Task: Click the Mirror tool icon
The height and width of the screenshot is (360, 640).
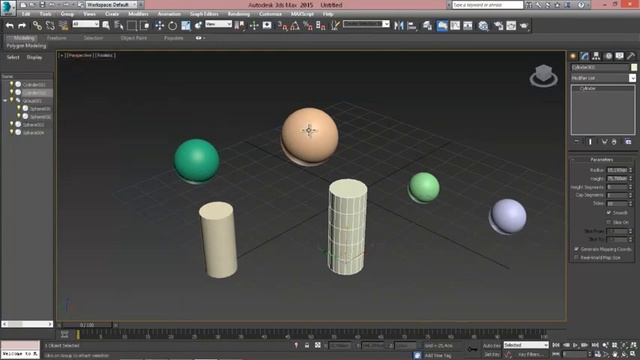Action: tap(399, 26)
